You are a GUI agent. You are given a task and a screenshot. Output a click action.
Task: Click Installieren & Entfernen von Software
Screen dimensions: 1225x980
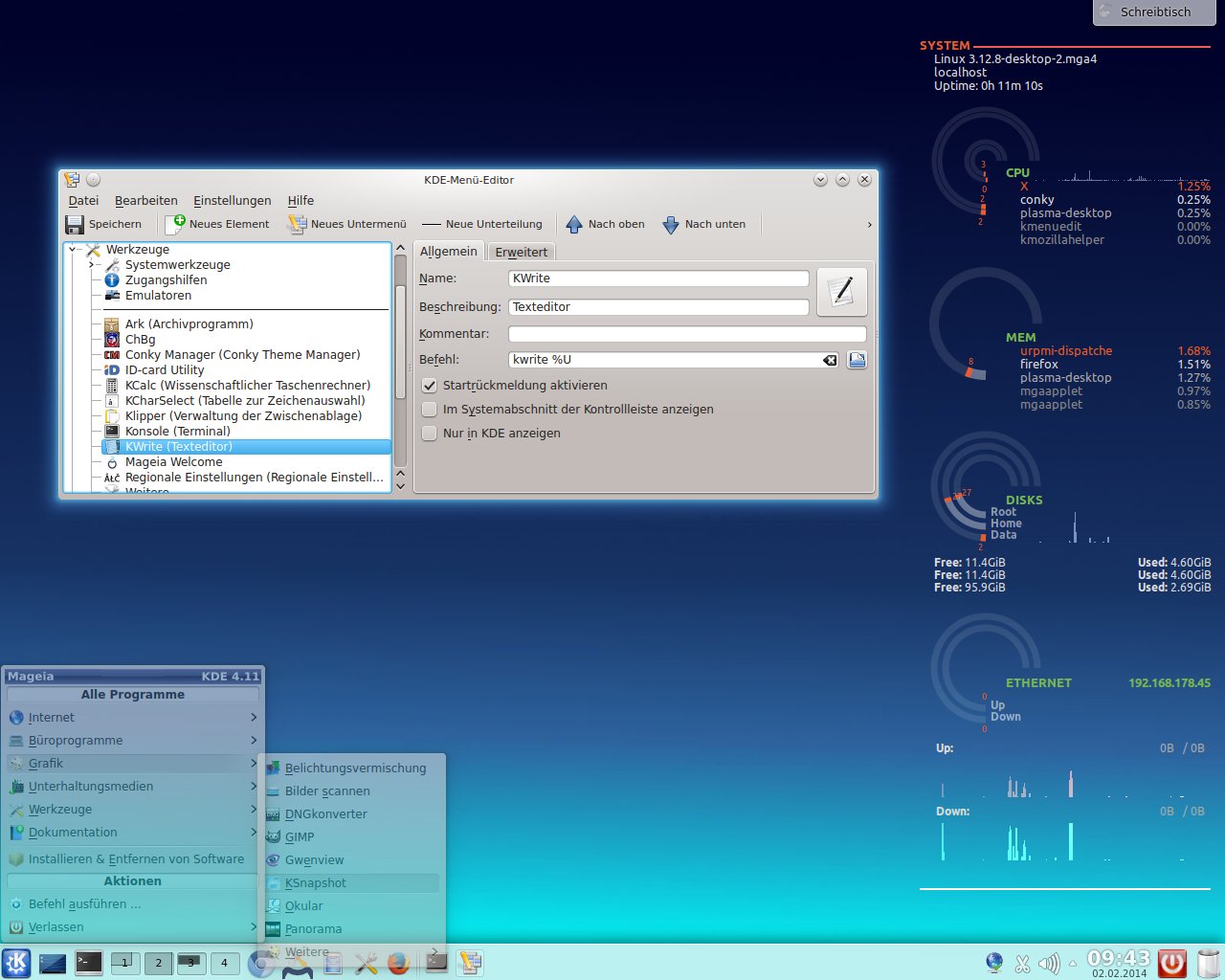pyautogui.click(x=132, y=859)
